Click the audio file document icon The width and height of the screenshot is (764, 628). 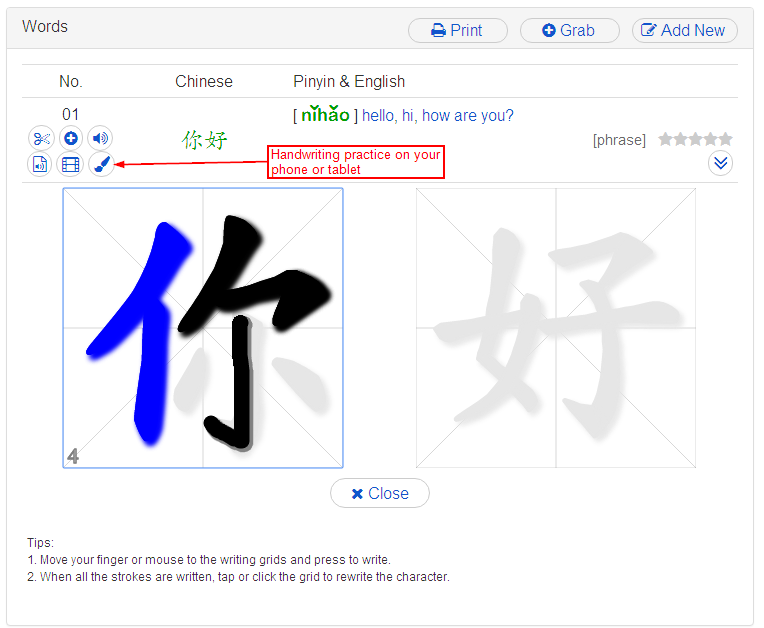[x=40, y=164]
